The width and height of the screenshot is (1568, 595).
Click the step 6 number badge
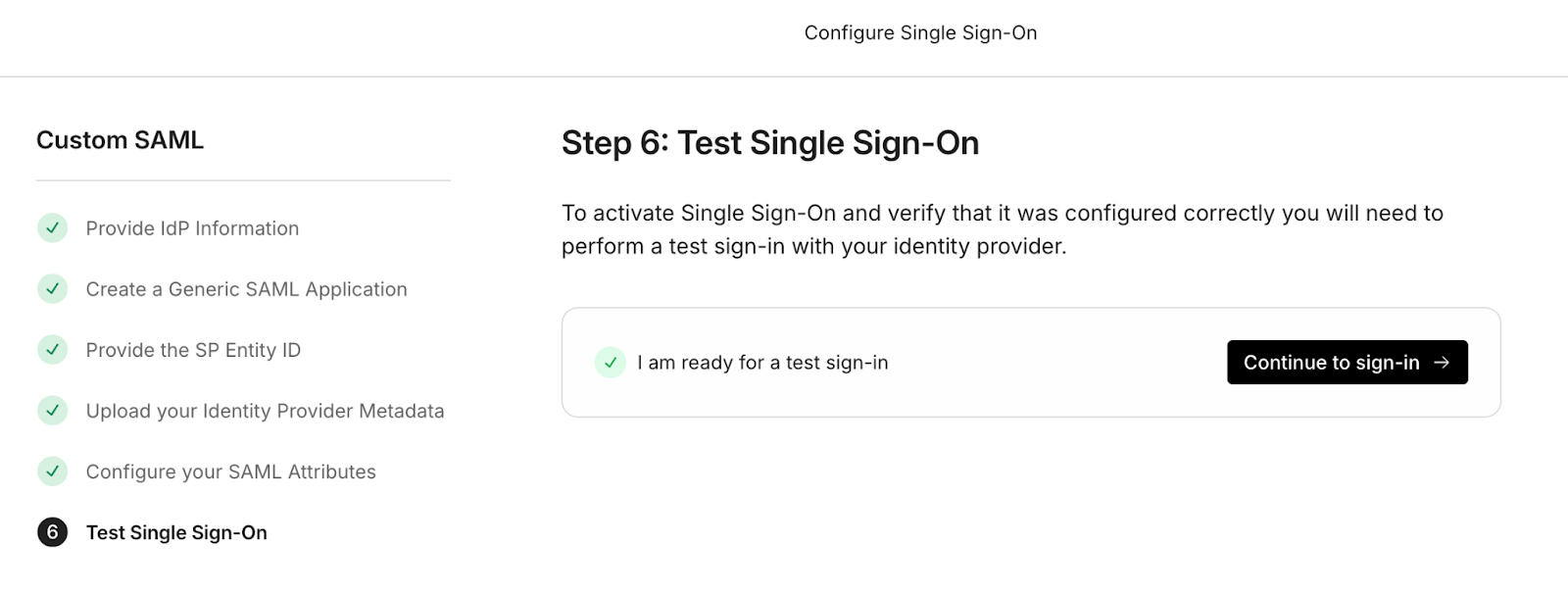point(52,532)
